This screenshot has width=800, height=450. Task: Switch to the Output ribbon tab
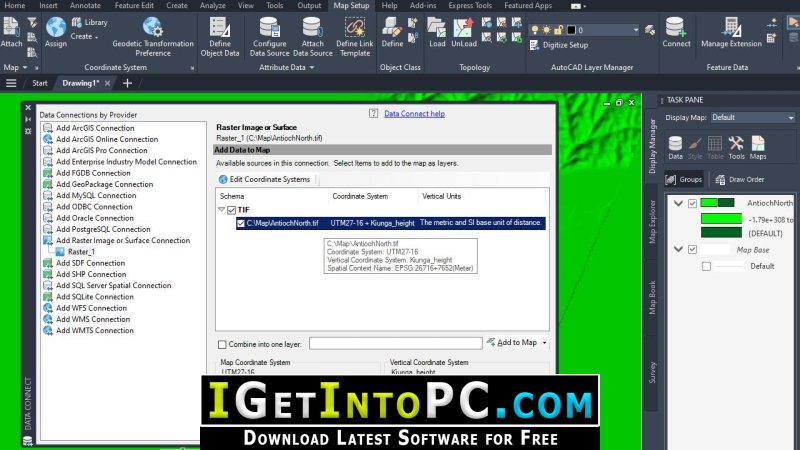point(310,5)
